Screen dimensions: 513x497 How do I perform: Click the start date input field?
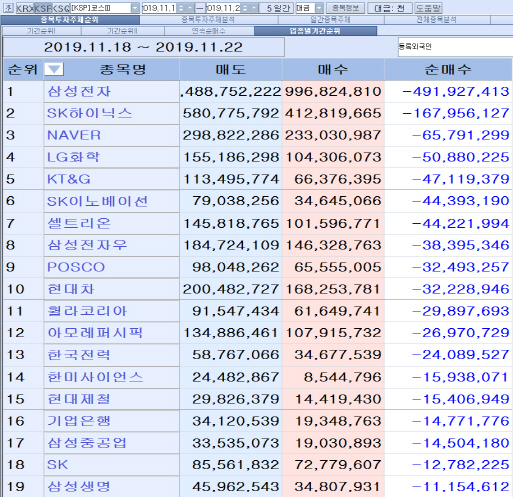tap(159, 8)
